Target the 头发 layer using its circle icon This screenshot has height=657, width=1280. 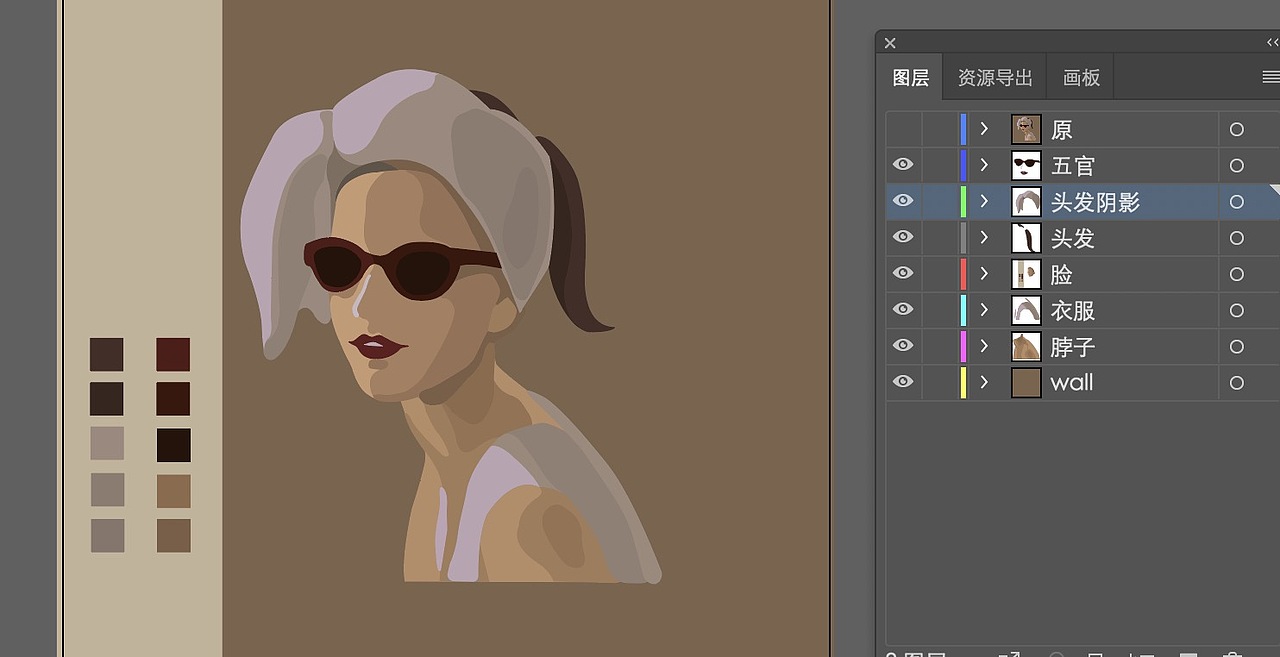coord(1236,238)
